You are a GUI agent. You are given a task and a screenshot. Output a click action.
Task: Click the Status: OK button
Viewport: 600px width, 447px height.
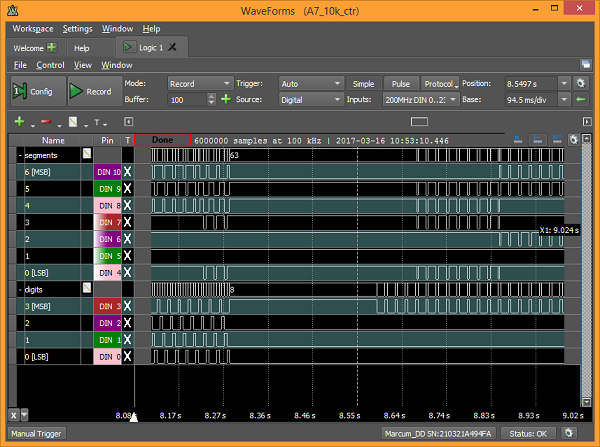(528, 433)
